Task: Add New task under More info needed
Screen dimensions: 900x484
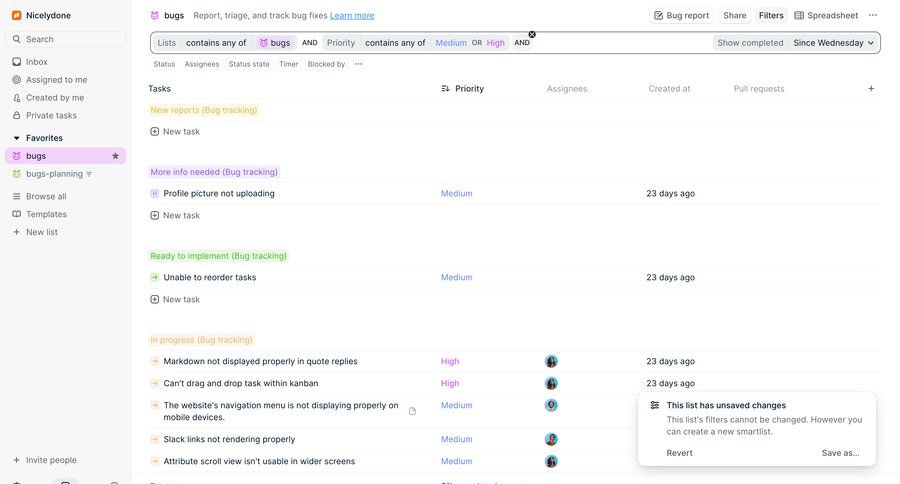Action: [175, 215]
